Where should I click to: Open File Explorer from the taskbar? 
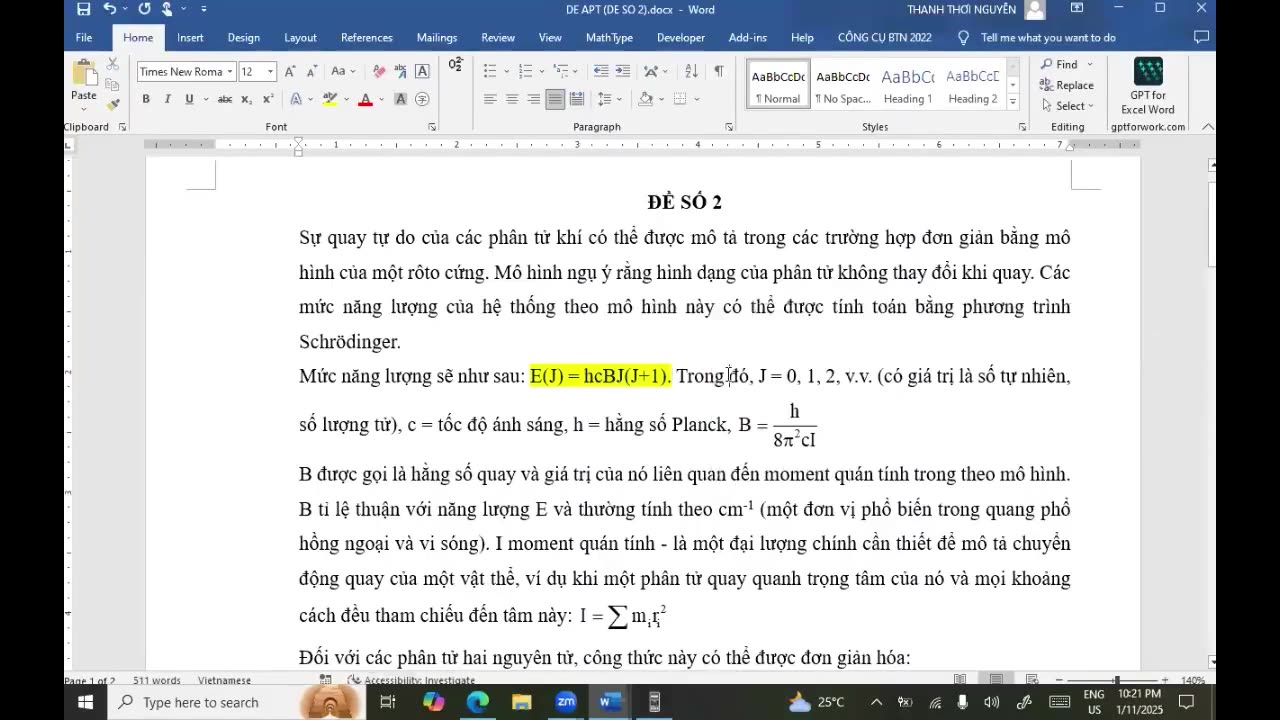(x=522, y=702)
